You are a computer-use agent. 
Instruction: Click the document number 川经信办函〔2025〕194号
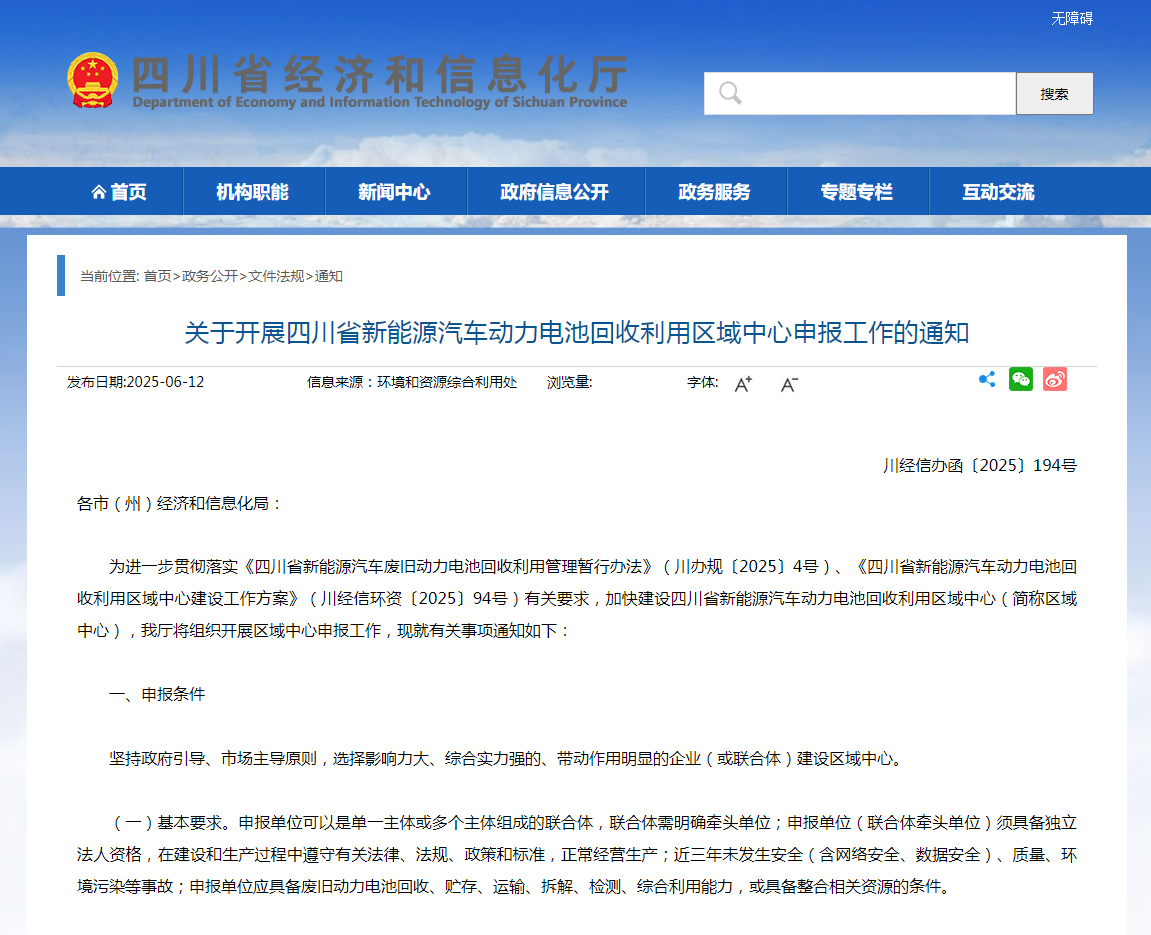(980, 465)
